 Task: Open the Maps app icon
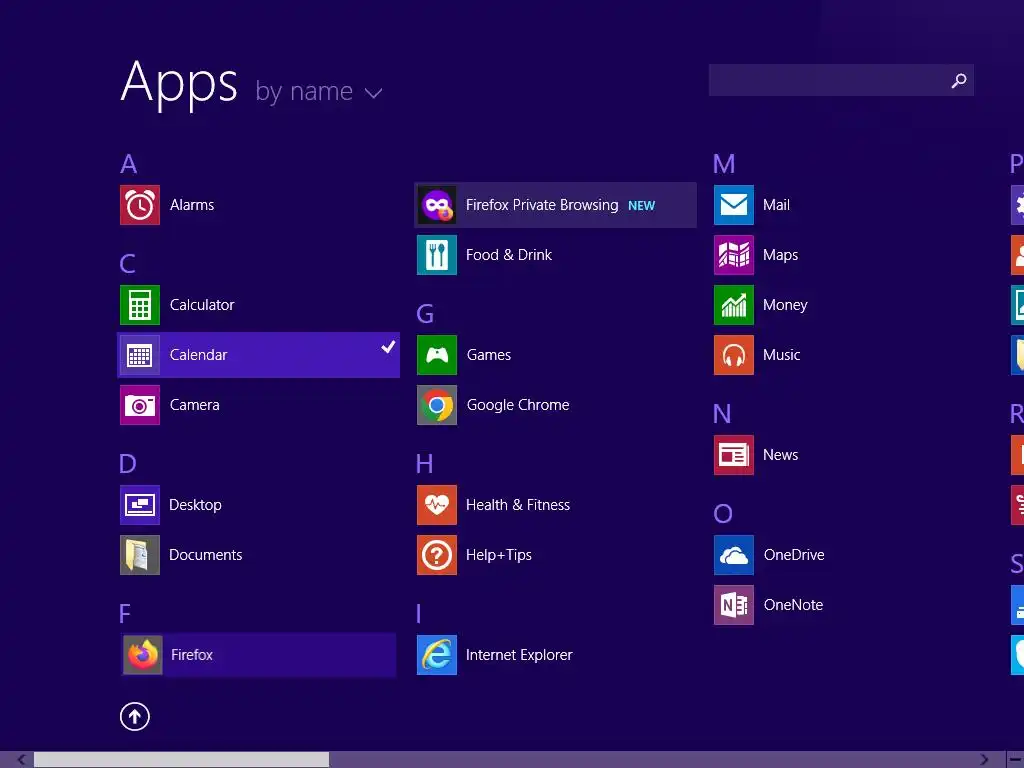734,255
